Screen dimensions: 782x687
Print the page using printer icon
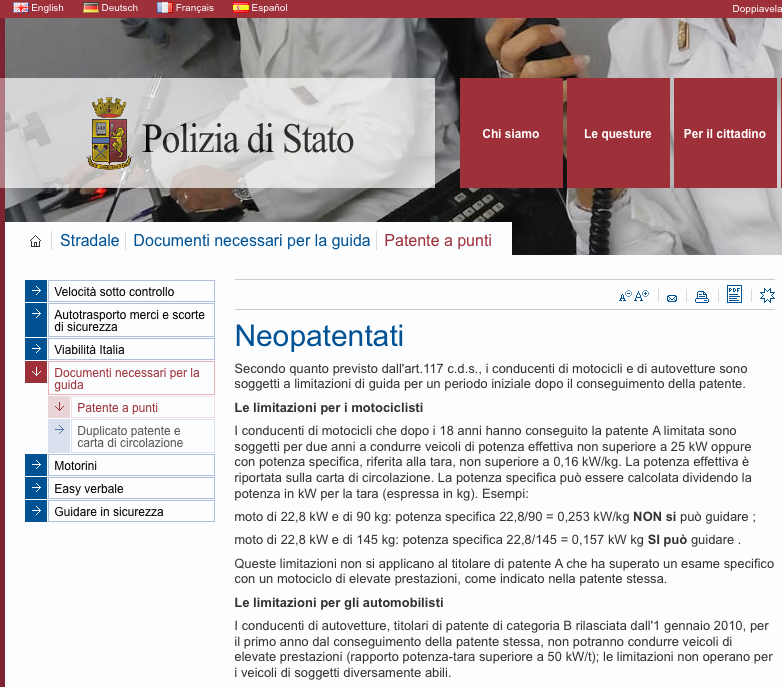(702, 297)
